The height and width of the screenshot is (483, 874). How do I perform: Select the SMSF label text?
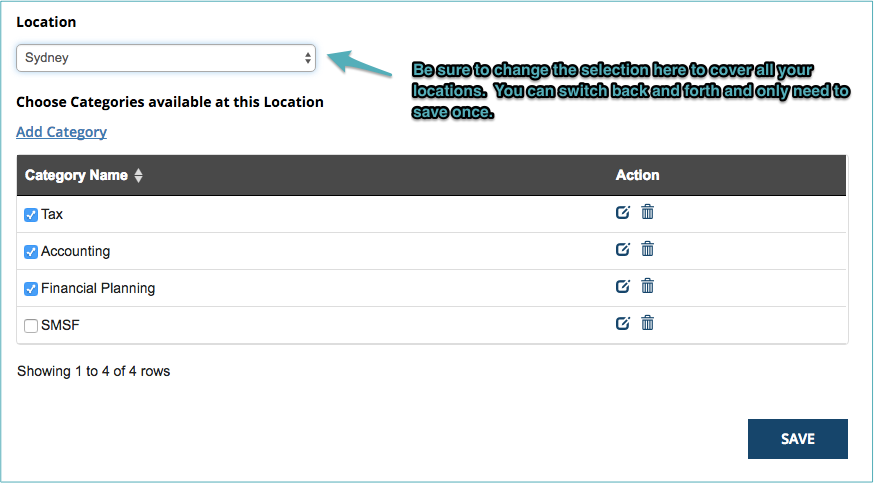pyautogui.click(x=60, y=325)
